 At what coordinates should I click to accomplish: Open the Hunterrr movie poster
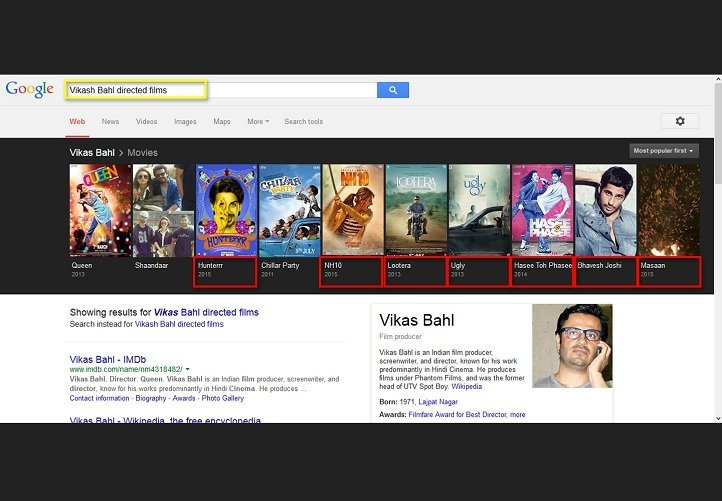click(227, 210)
